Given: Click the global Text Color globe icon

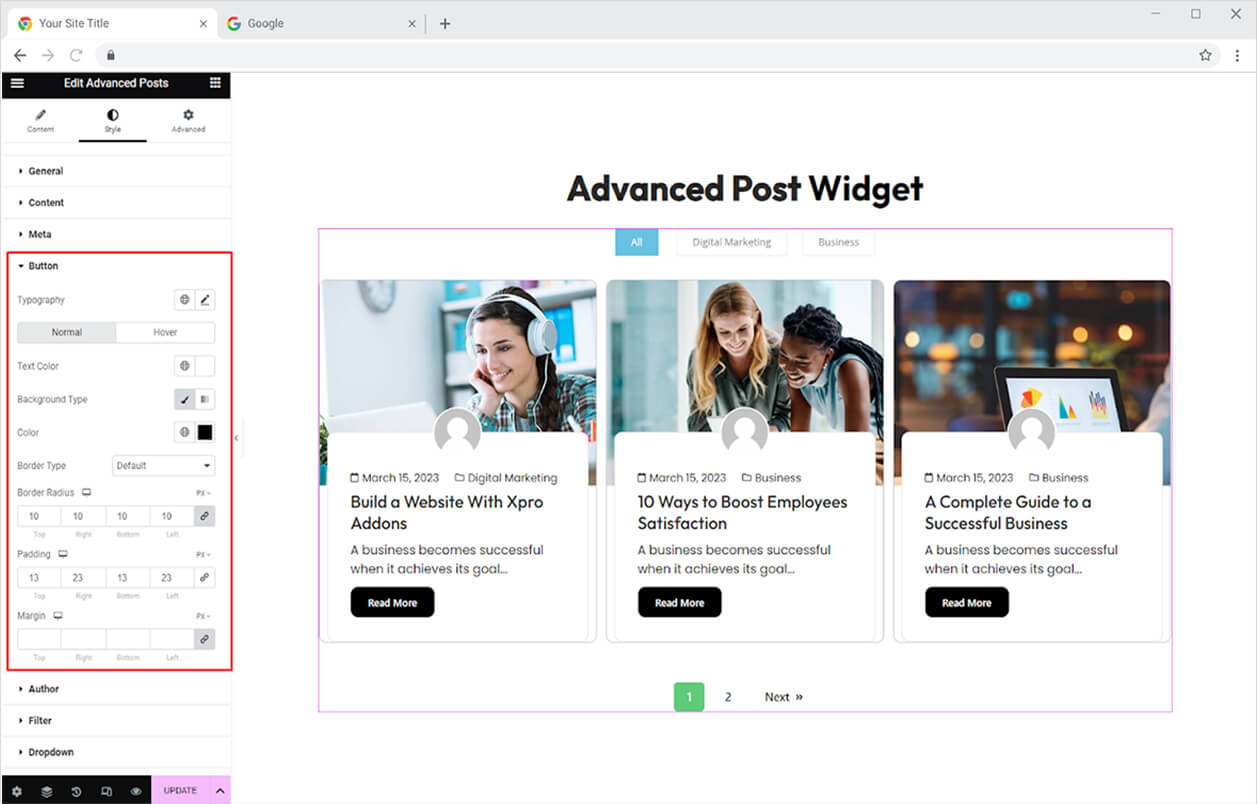Looking at the screenshot, I should coord(184,366).
